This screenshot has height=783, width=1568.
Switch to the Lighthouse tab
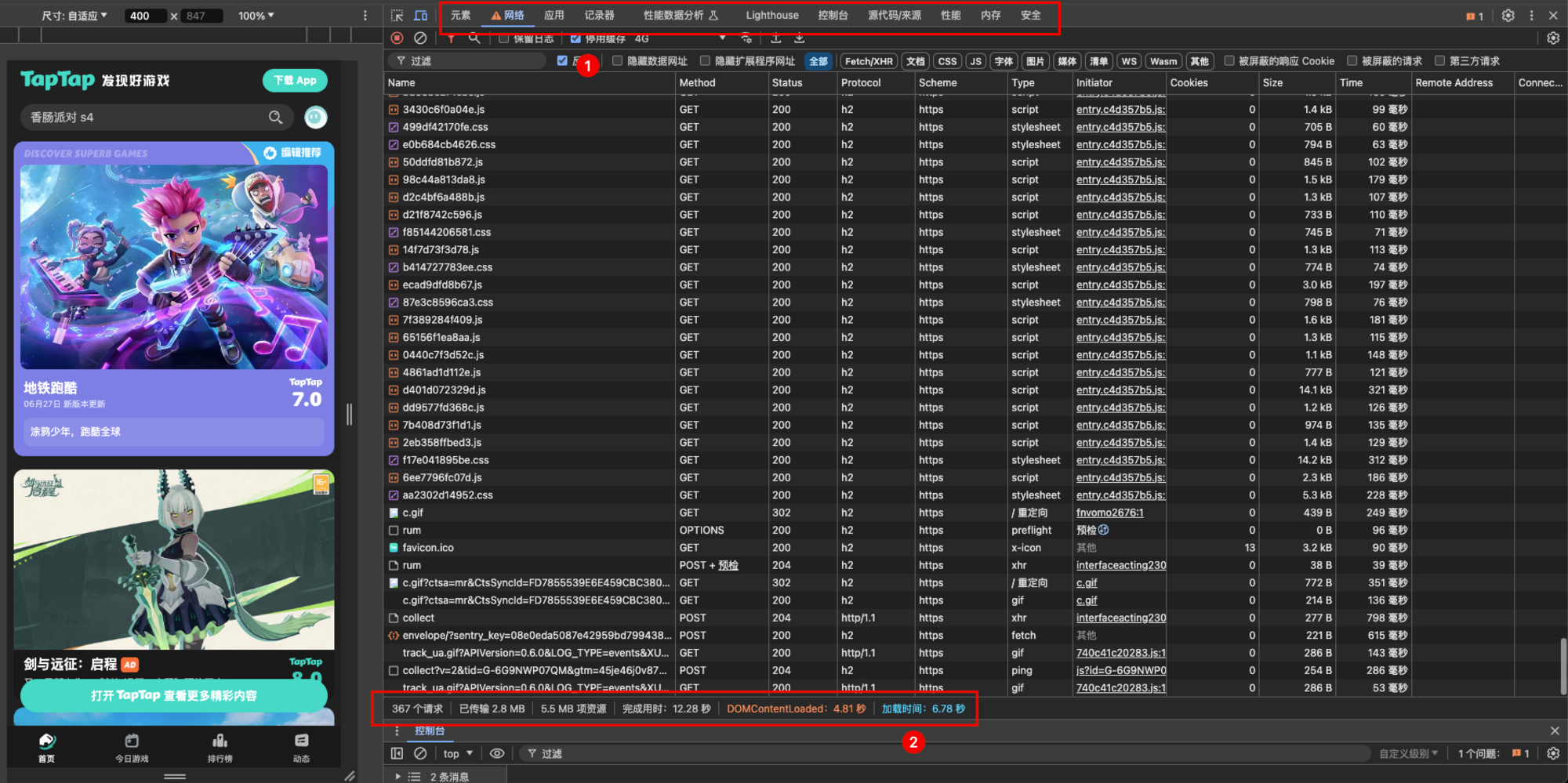771,16
